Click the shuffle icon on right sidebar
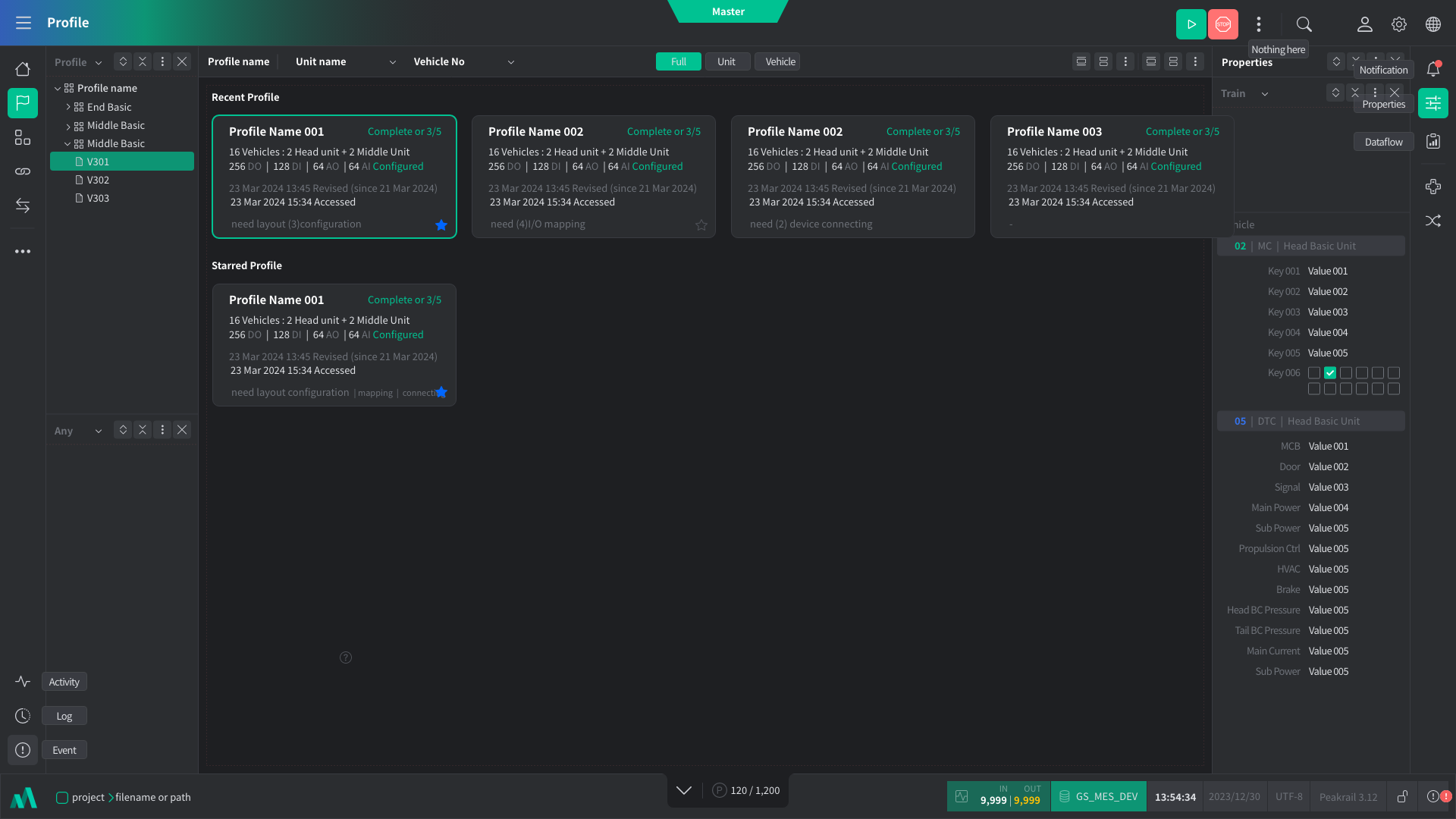 tap(1432, 221)
